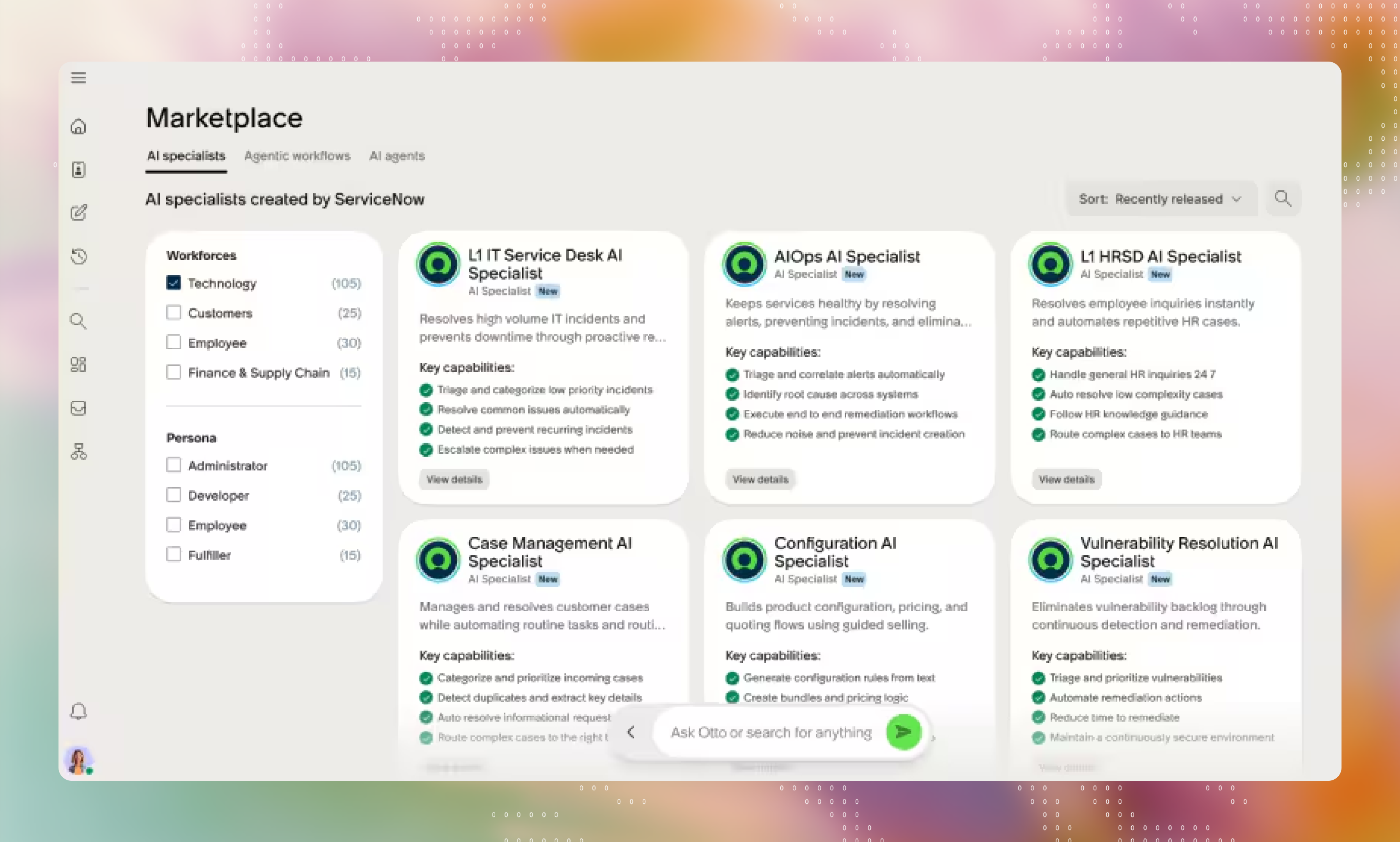Click the sidebar search magnifier icon
This screenshot has width=1400, height=842.
point(78,321)
